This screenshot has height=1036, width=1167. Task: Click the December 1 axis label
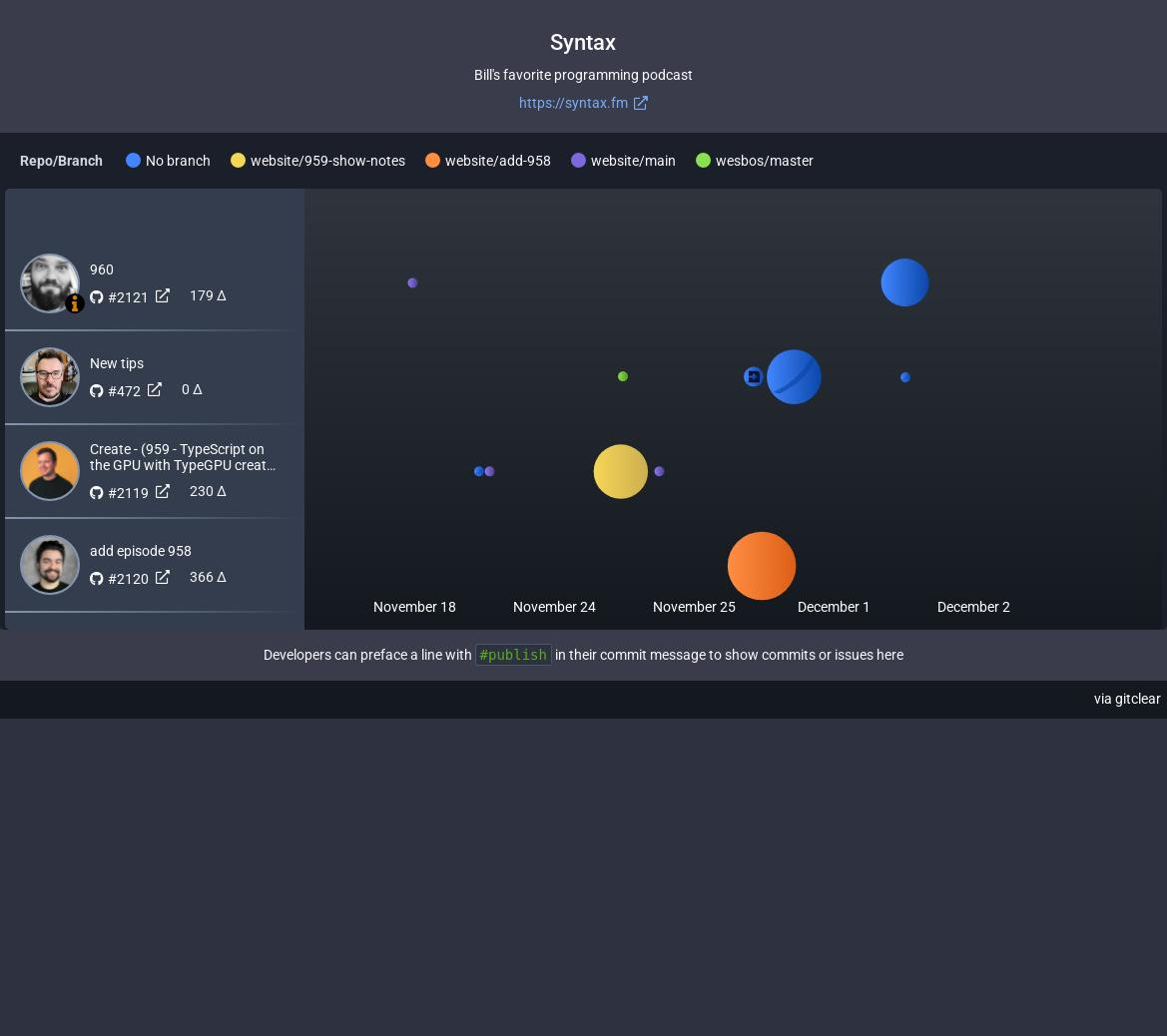coord(834,607)
